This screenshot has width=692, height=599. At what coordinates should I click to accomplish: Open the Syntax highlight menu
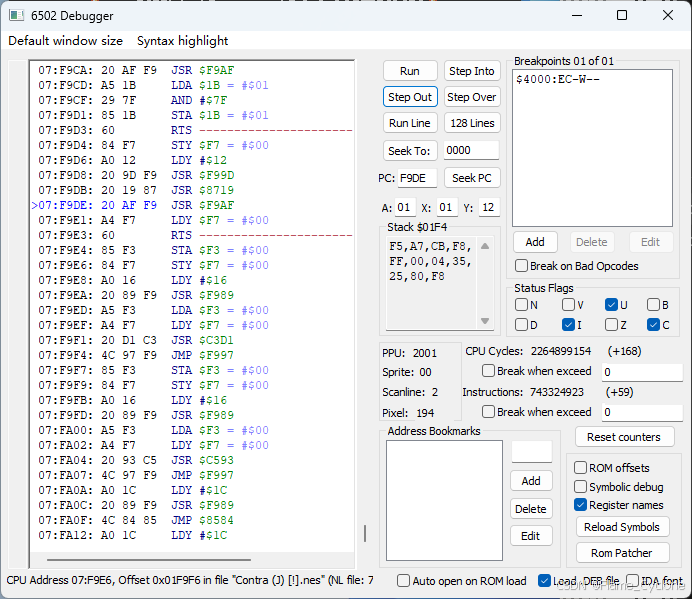pyautogui.click(x=182, y=41)
